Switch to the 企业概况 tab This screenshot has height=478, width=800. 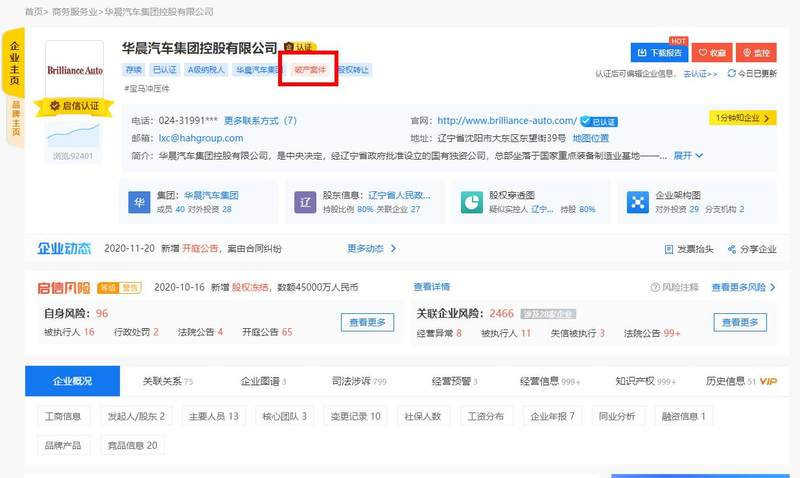click(72, 381)
